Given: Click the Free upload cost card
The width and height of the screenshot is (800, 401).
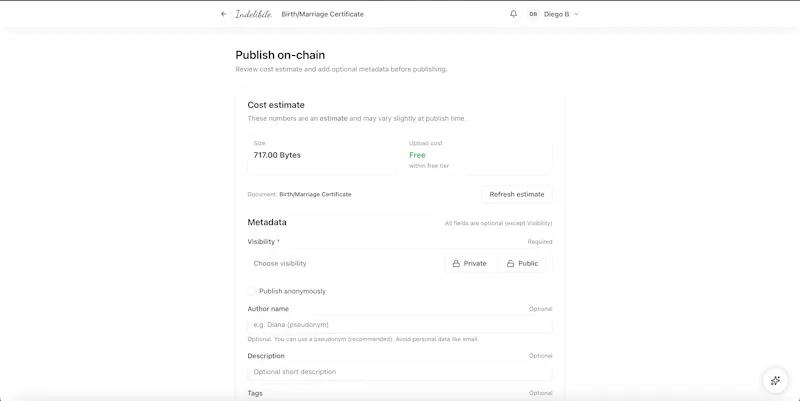Looking at the screenshot, I should [x=478, y=155].
